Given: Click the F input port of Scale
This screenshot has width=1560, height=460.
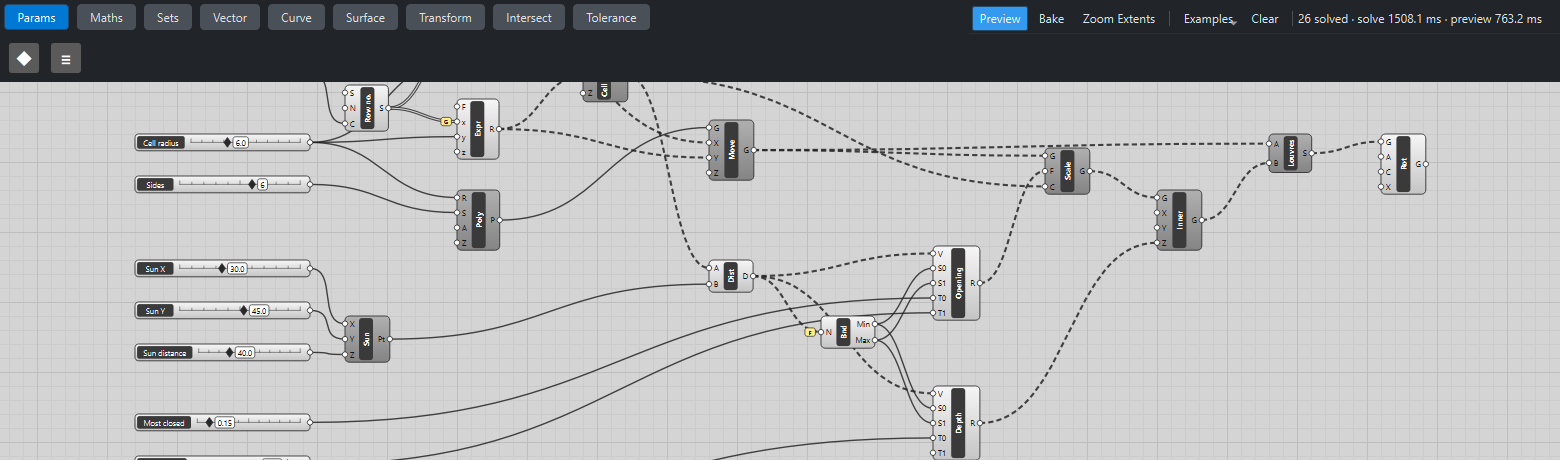Looking at the screenshot, I should pyautogui.click(x=1044, y=171).
